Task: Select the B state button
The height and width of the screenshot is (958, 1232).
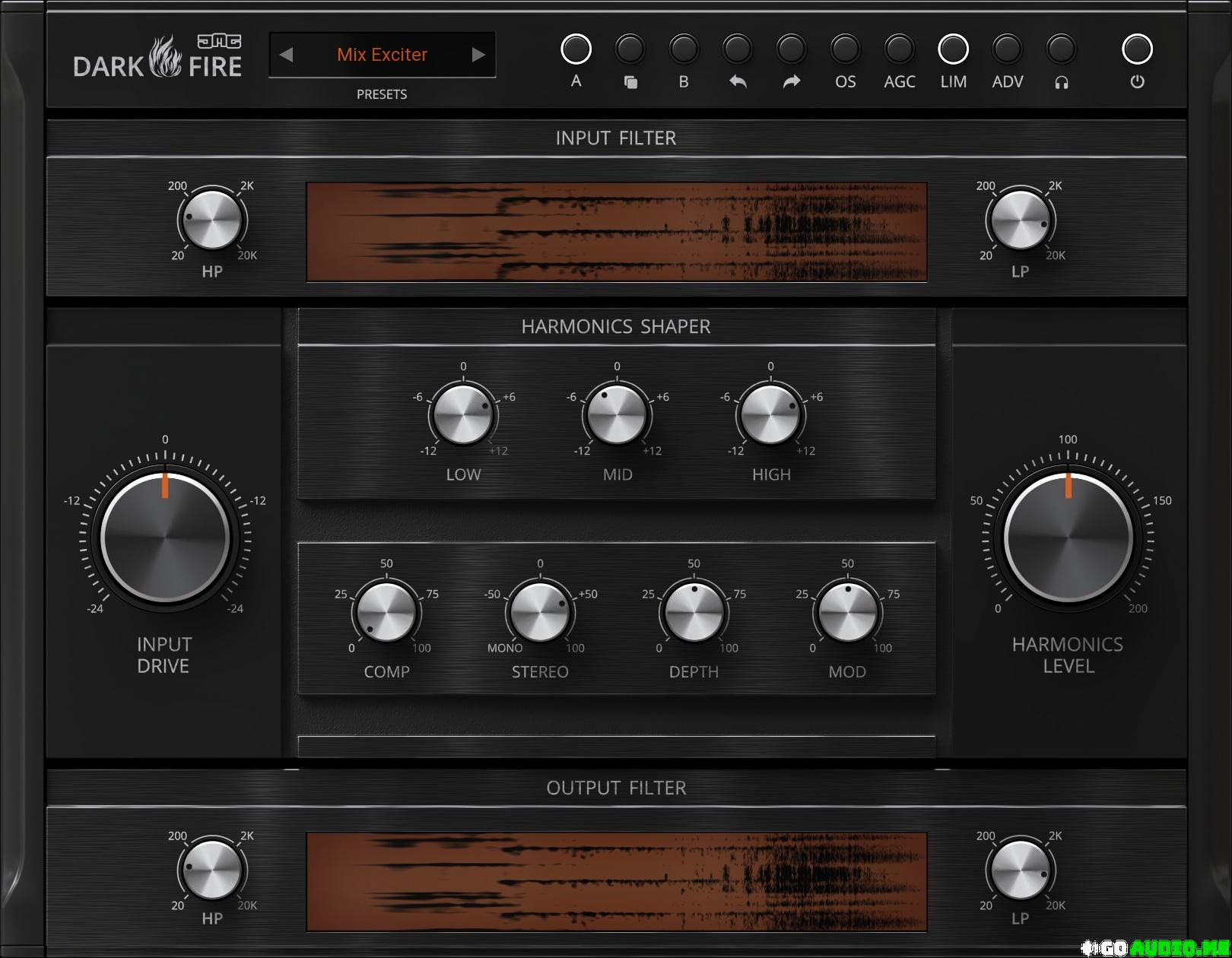Action: pos(683,49)
